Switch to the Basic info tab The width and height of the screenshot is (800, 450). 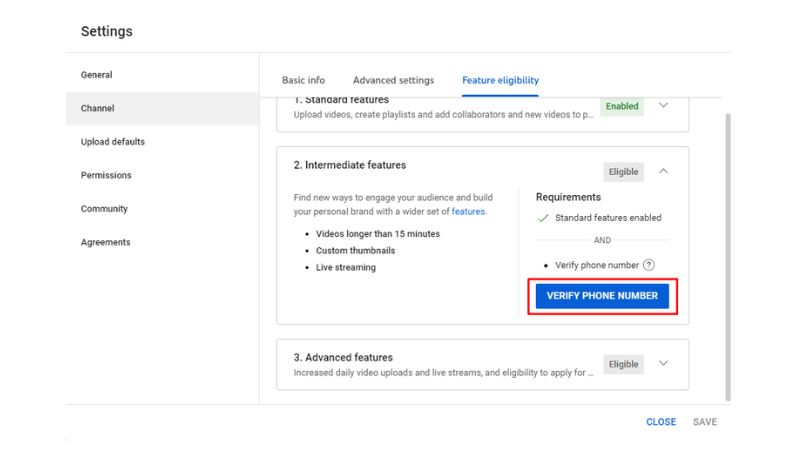[303, 80]
